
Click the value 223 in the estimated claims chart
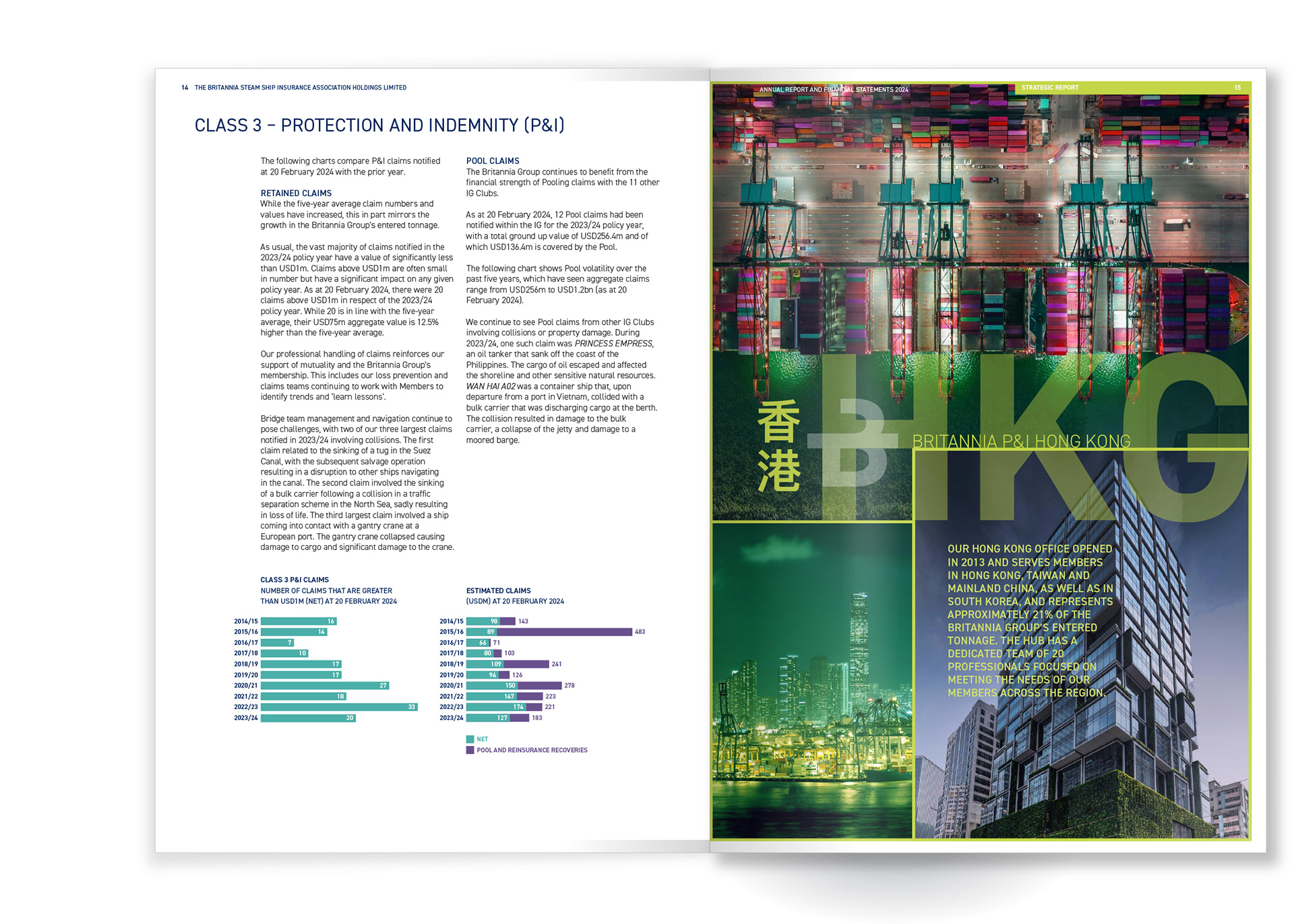click(551, 696)
